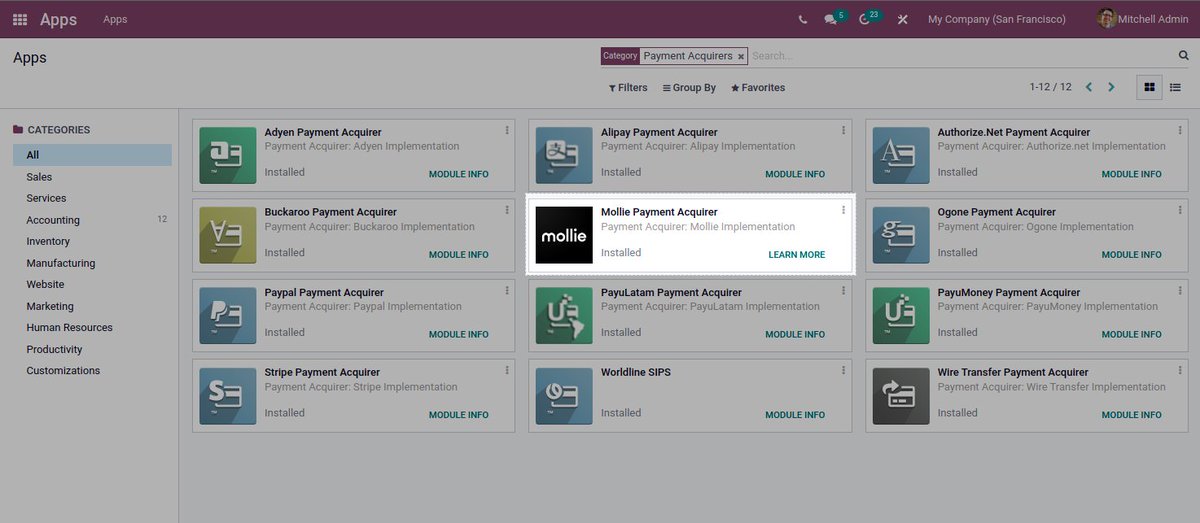Select the Inventory category
The width and height of the screenshot is (1200, 523).
click(92, 241)
